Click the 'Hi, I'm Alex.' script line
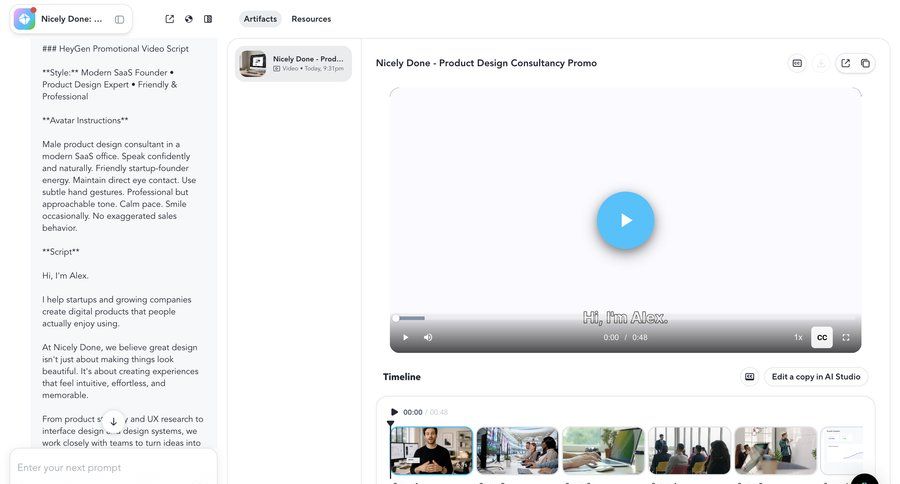Image resolution: width=900 pixels, height=484 pixels. [65, 276]
